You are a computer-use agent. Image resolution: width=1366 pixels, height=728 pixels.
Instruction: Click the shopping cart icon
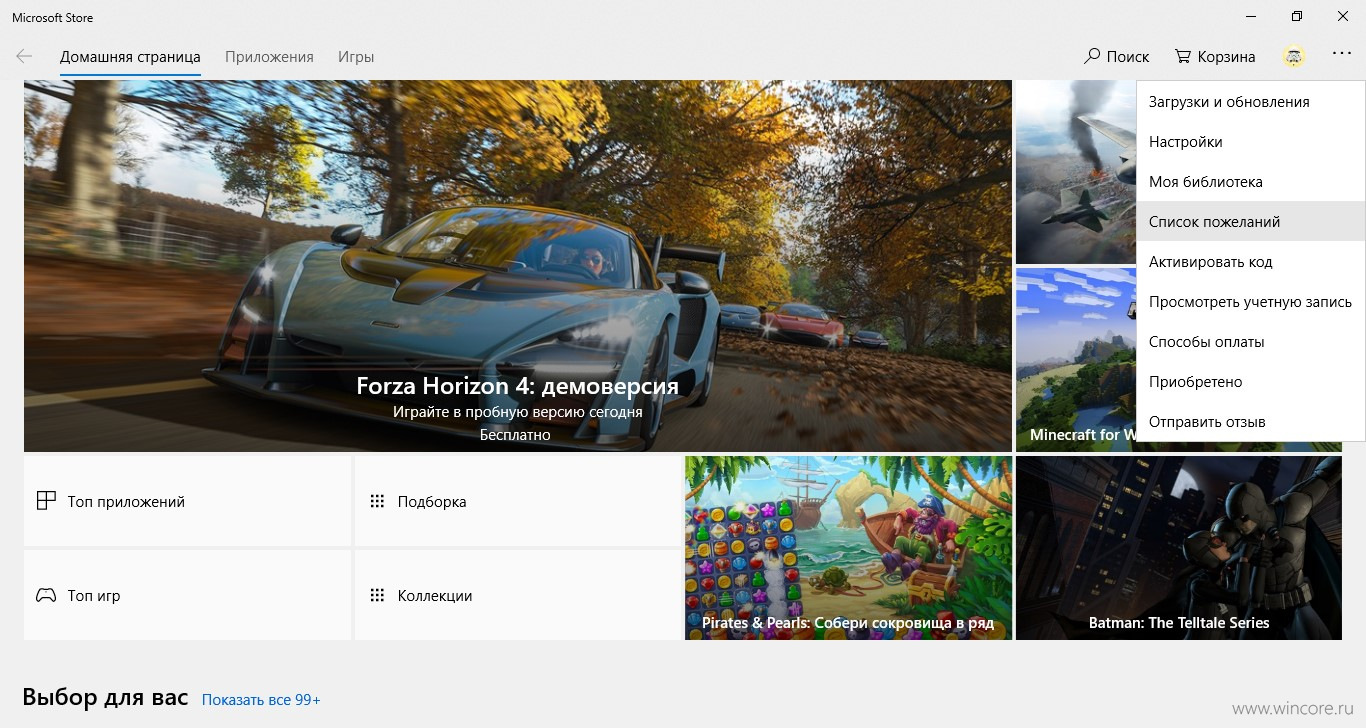pos(1183,56)
